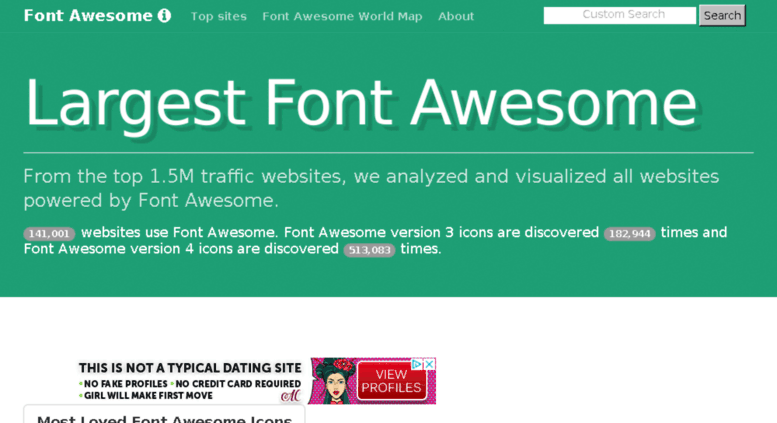Click the View Profiles ad button

(391, 381)
